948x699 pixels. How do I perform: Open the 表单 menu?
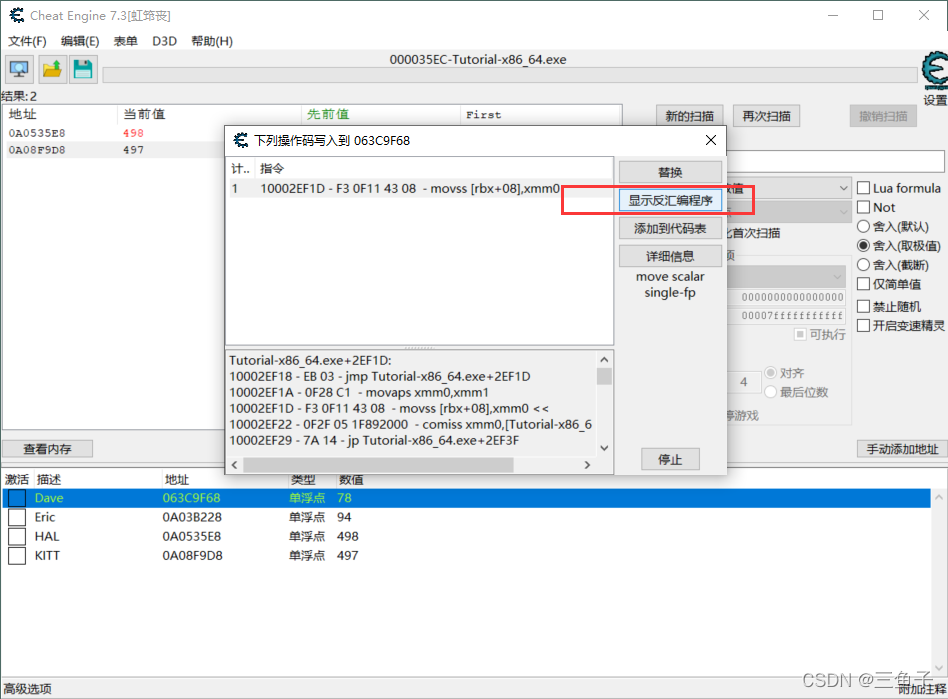tap(126, 41)
